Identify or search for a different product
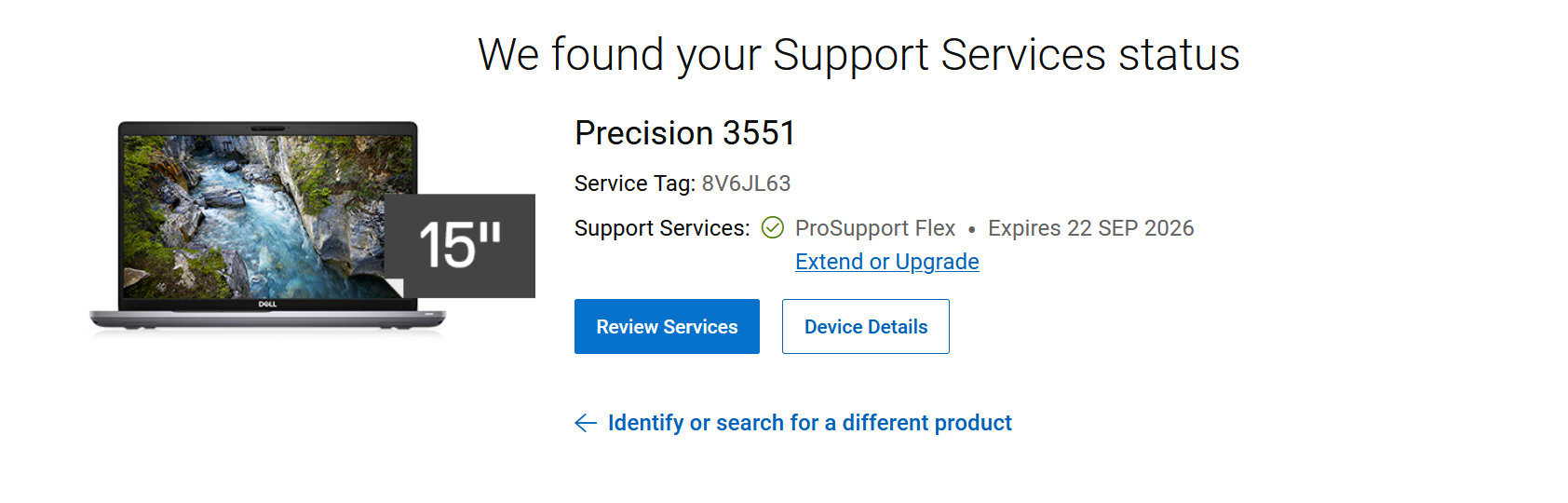 [809, 423]
